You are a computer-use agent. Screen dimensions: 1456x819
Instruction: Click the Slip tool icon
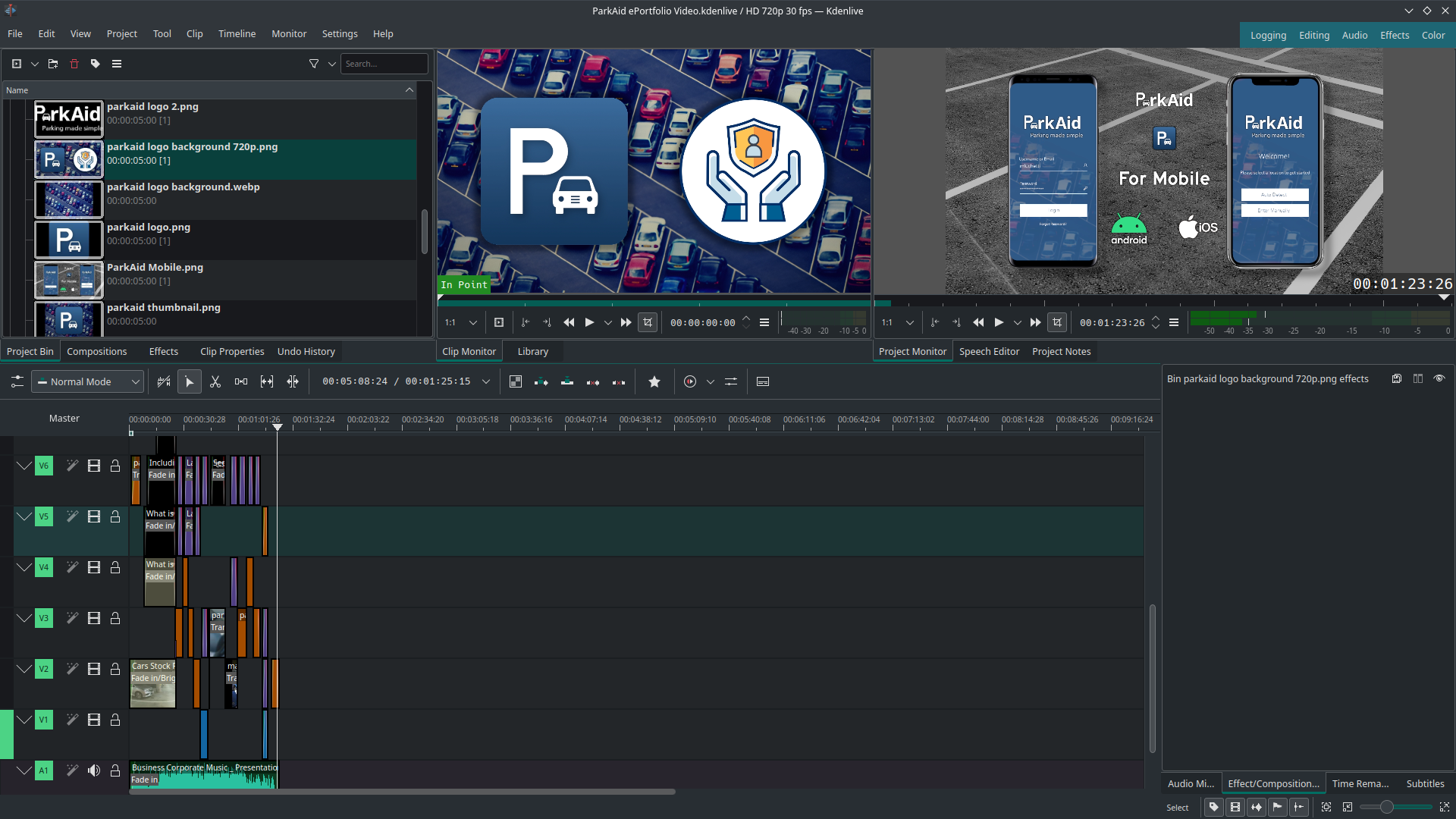(x=267, y=381)
